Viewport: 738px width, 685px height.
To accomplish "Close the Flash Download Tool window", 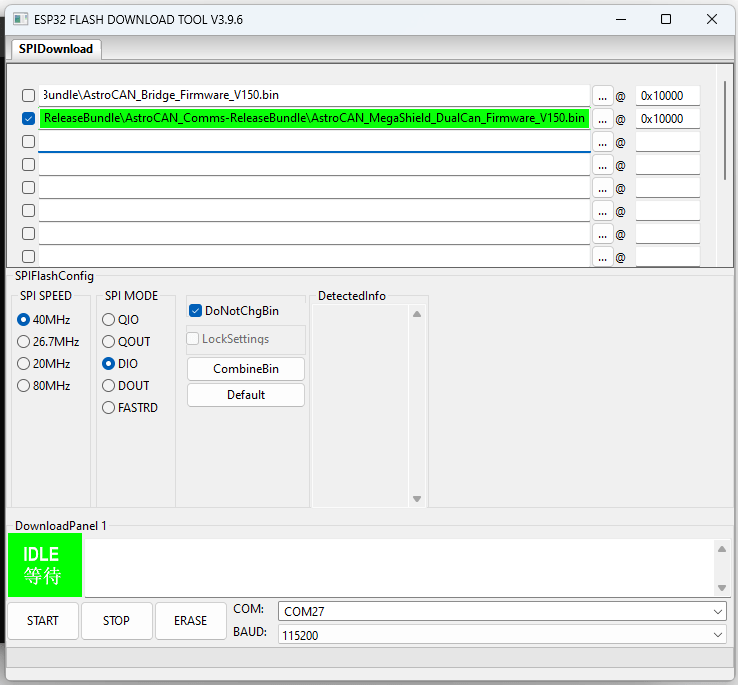I will 712,19.
